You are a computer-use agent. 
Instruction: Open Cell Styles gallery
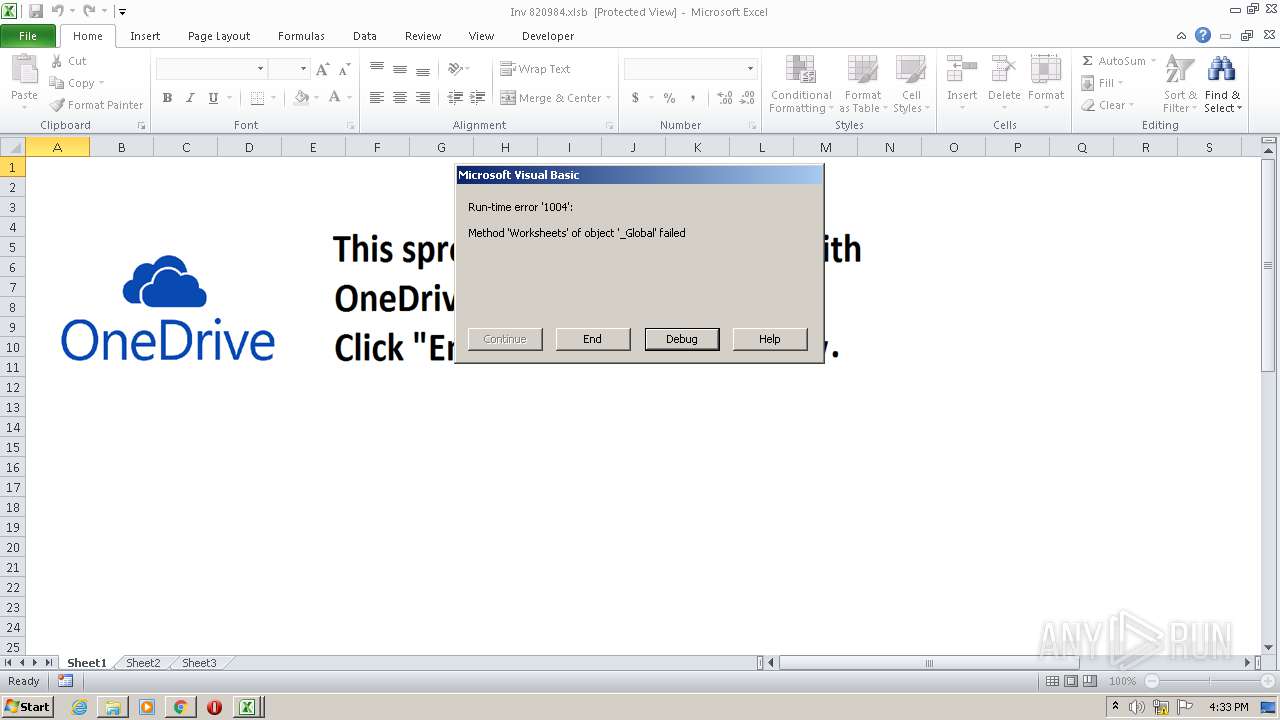click(911, 85)
